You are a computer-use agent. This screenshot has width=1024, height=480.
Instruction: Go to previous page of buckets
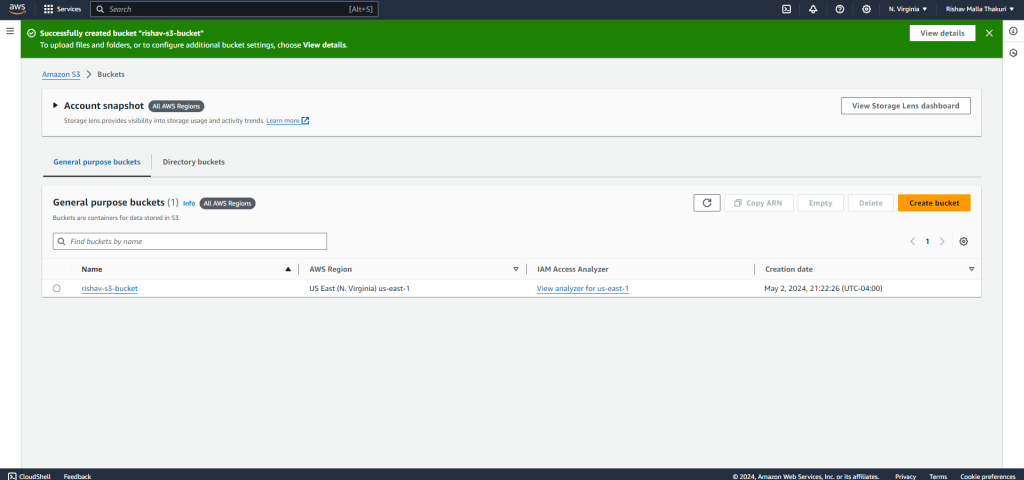(x=912, y=242)
